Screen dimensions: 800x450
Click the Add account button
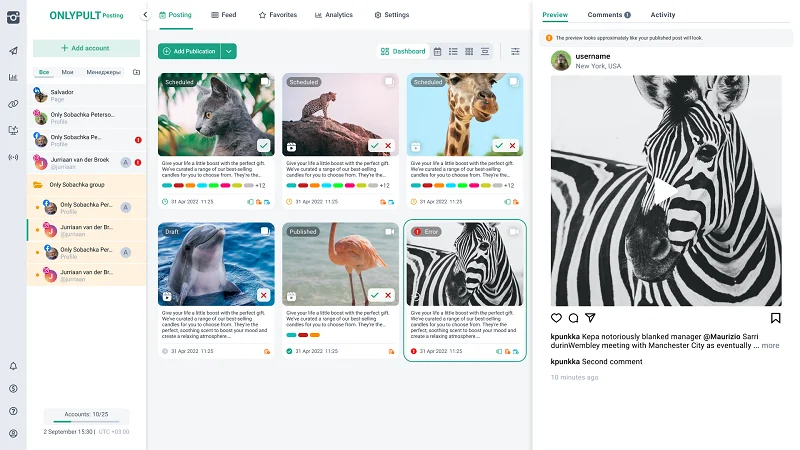point(86,48)
